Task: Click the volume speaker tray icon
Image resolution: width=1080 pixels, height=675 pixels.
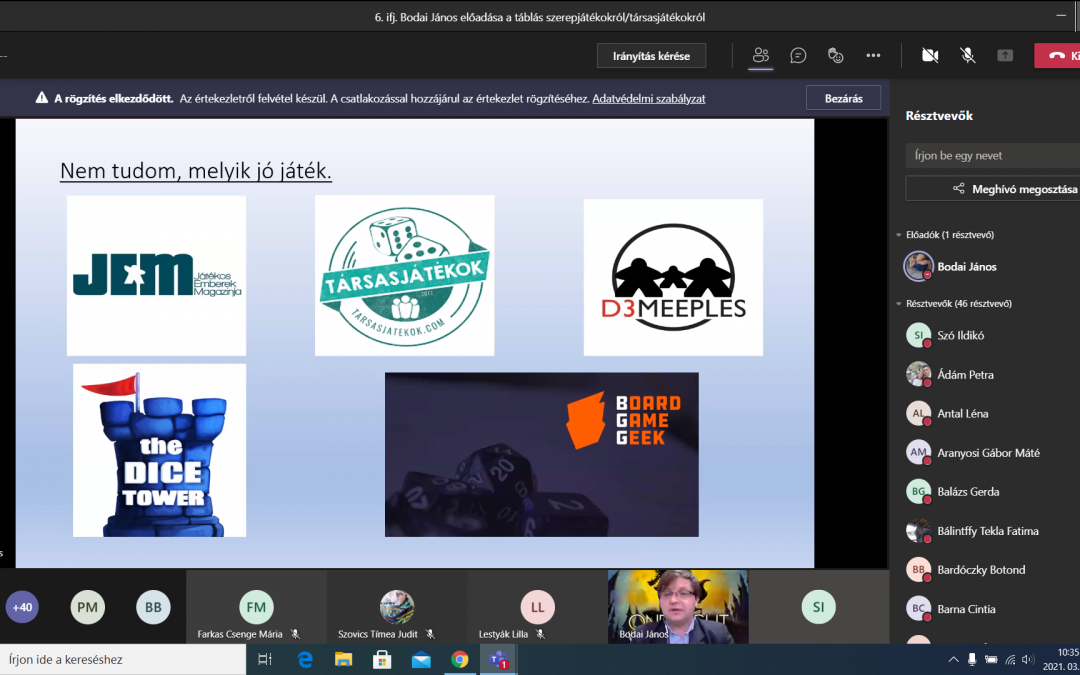Action: click(1029, 660)
